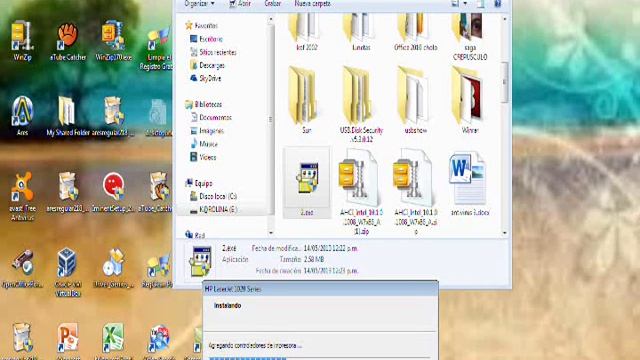The height and width of the screenshot is (360, 640).
Task: Click Nueva carpeta in the Explorer toolbar
Action: (312, 4)
